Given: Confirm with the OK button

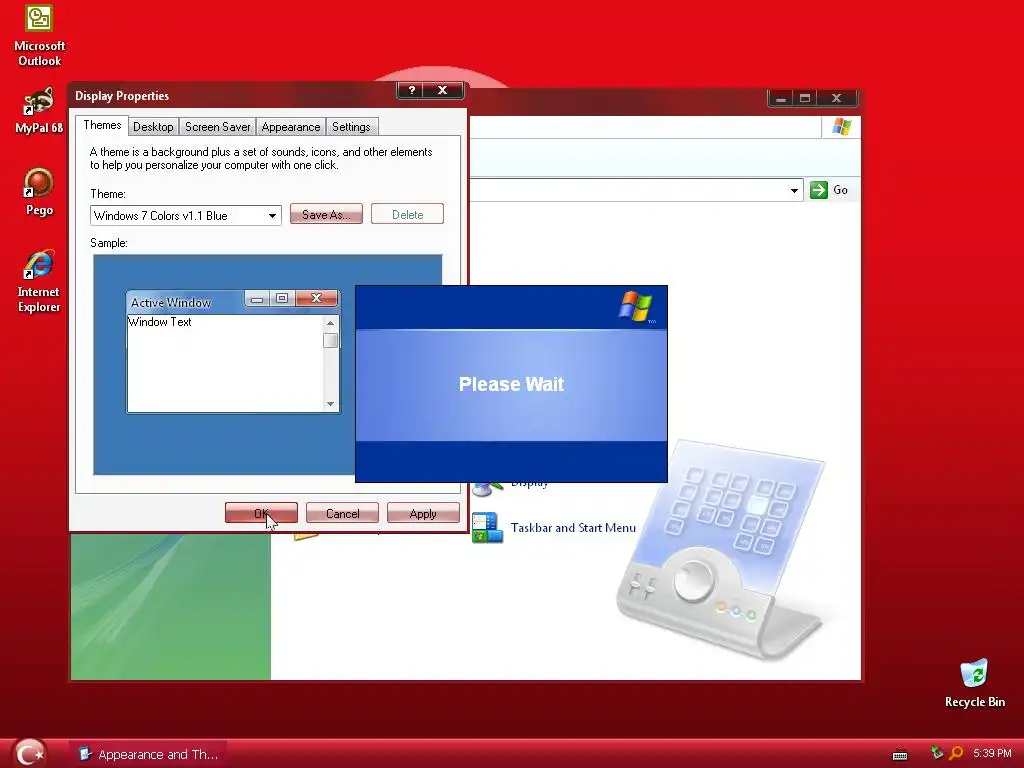Looking at the screenshot, I should [261, 513].
